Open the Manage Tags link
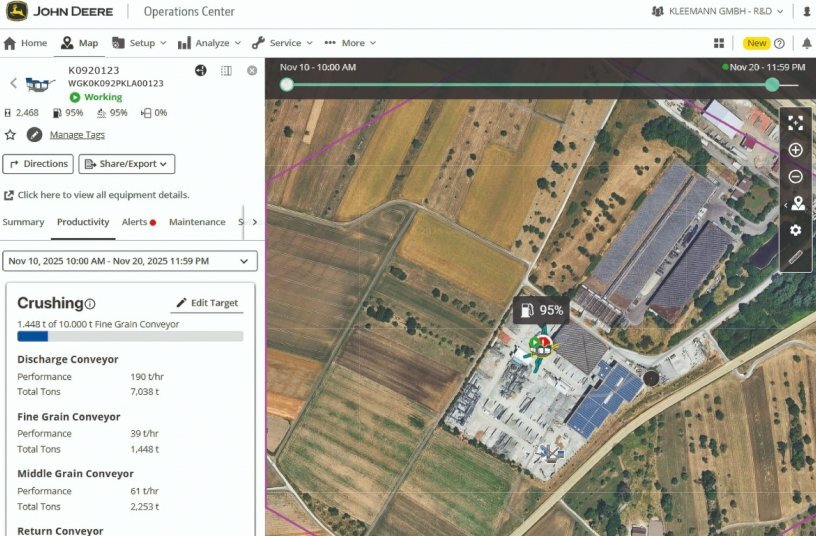Image resolution: width=816 pixels, height=536 pixels. click(x=77, y=135)
